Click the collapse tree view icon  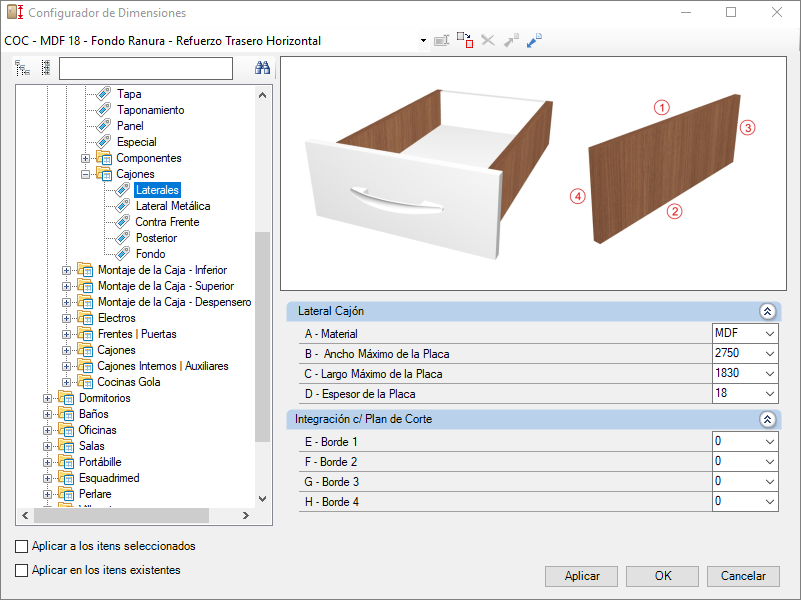tap(45, 68)
